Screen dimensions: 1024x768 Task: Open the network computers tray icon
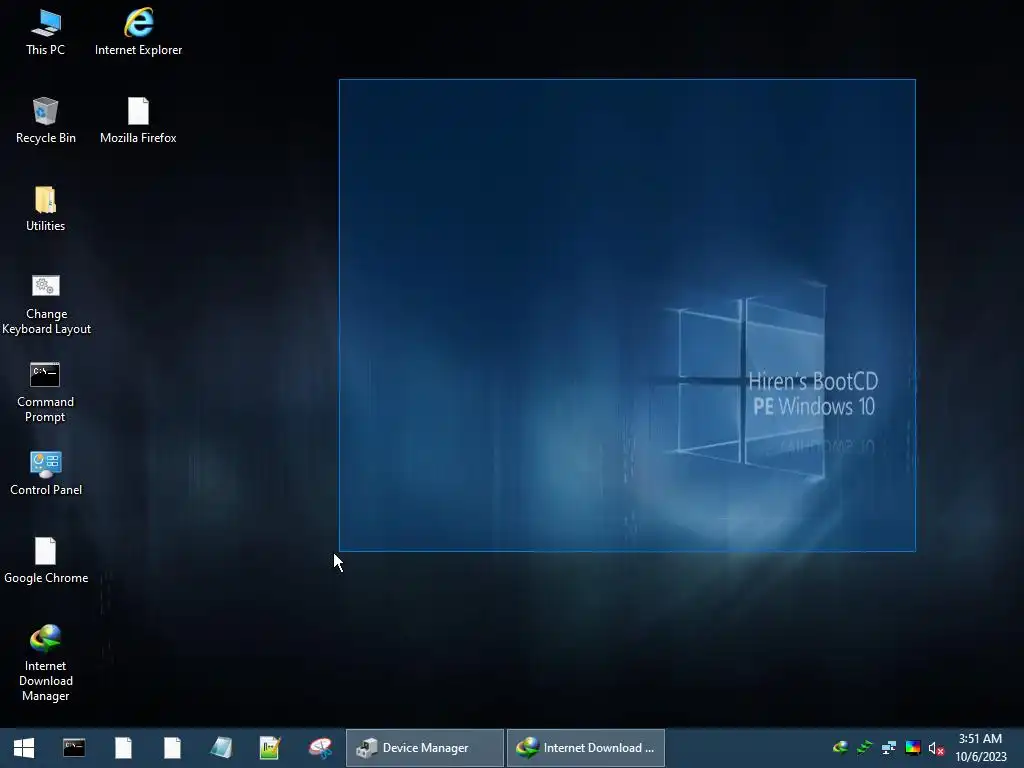[889, 748]
